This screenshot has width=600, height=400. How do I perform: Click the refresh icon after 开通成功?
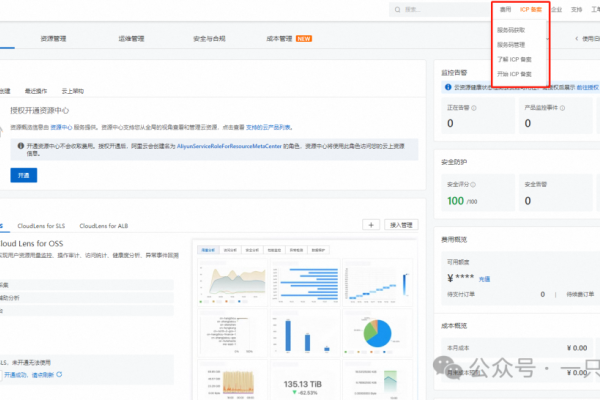(x=59, y=374)
